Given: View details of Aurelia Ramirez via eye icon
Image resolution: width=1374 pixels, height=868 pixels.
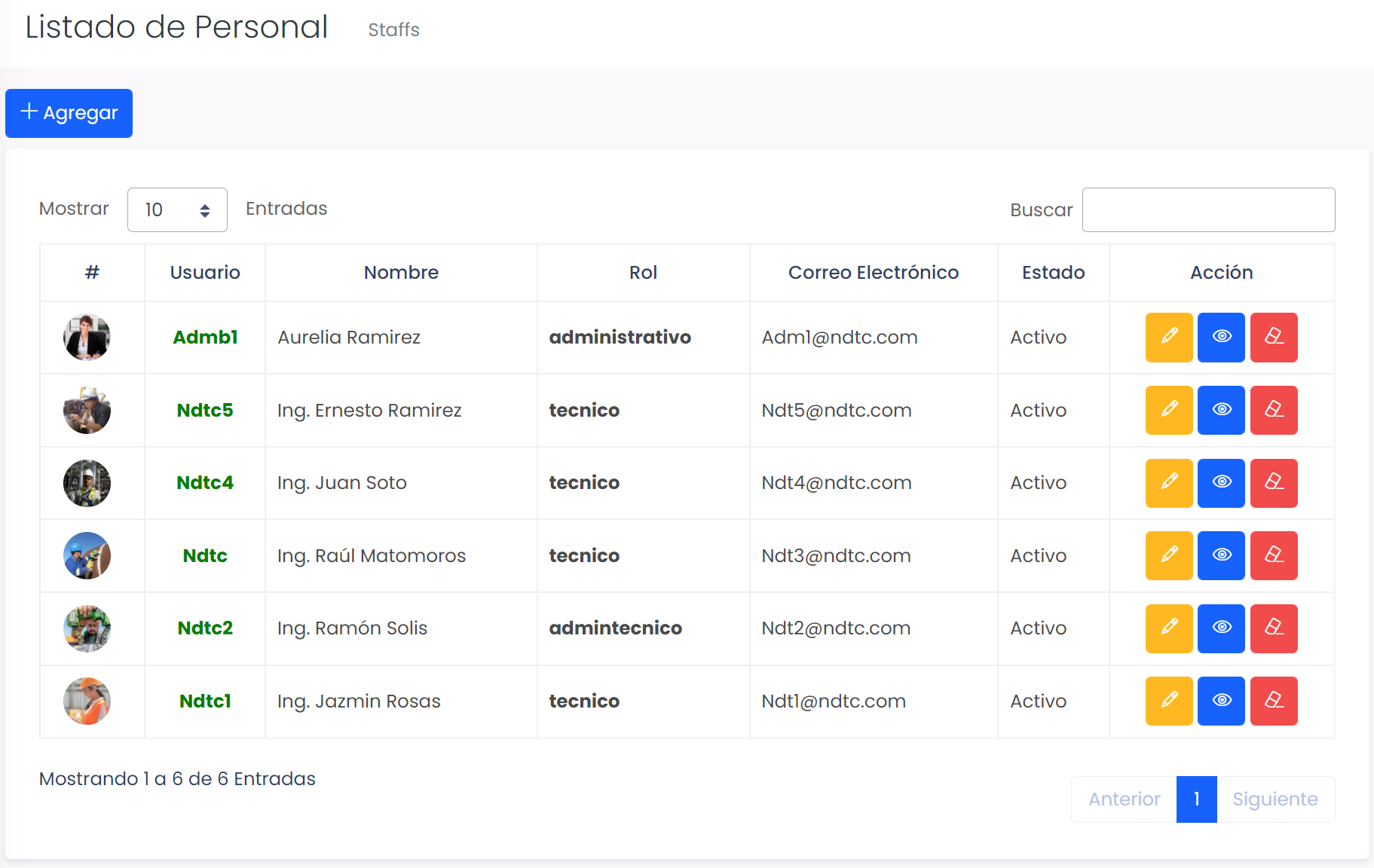Looking at the screenshot, I should (x=1221, y=337).
